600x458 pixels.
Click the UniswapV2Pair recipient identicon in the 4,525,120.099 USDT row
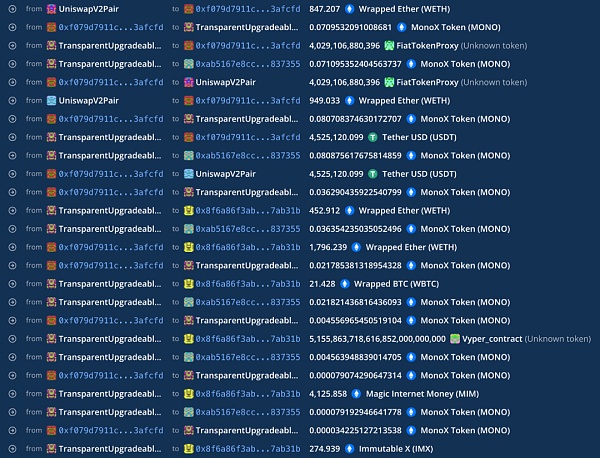pos(188,174)
